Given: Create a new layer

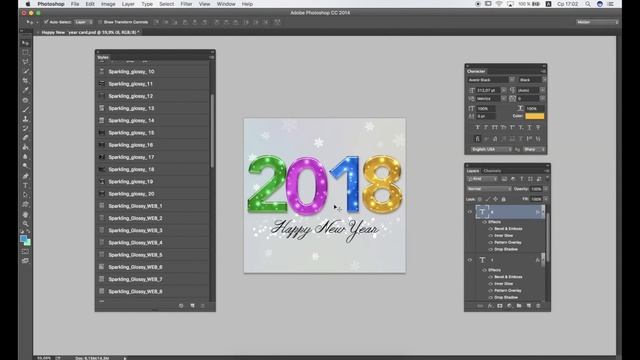Looking at the screenshot, I should click(529, 306).
